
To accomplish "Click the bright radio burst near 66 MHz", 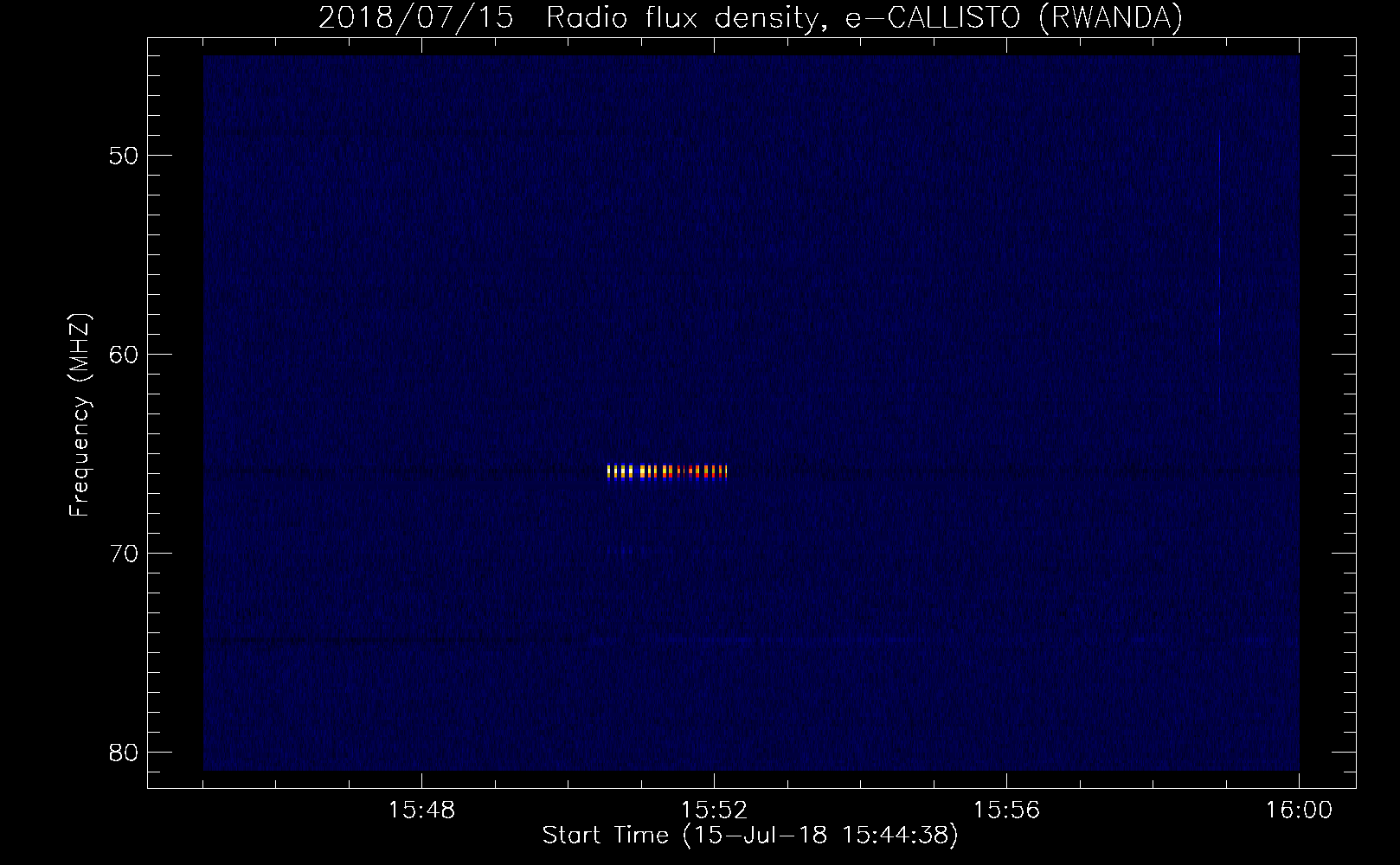I will 667,472.
